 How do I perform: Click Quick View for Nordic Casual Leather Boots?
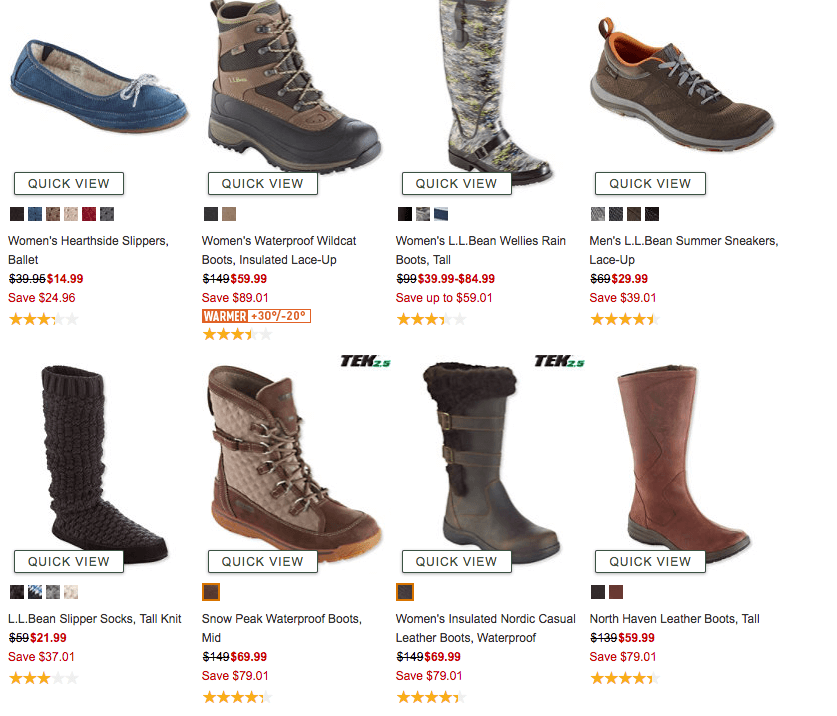[456, 562]
